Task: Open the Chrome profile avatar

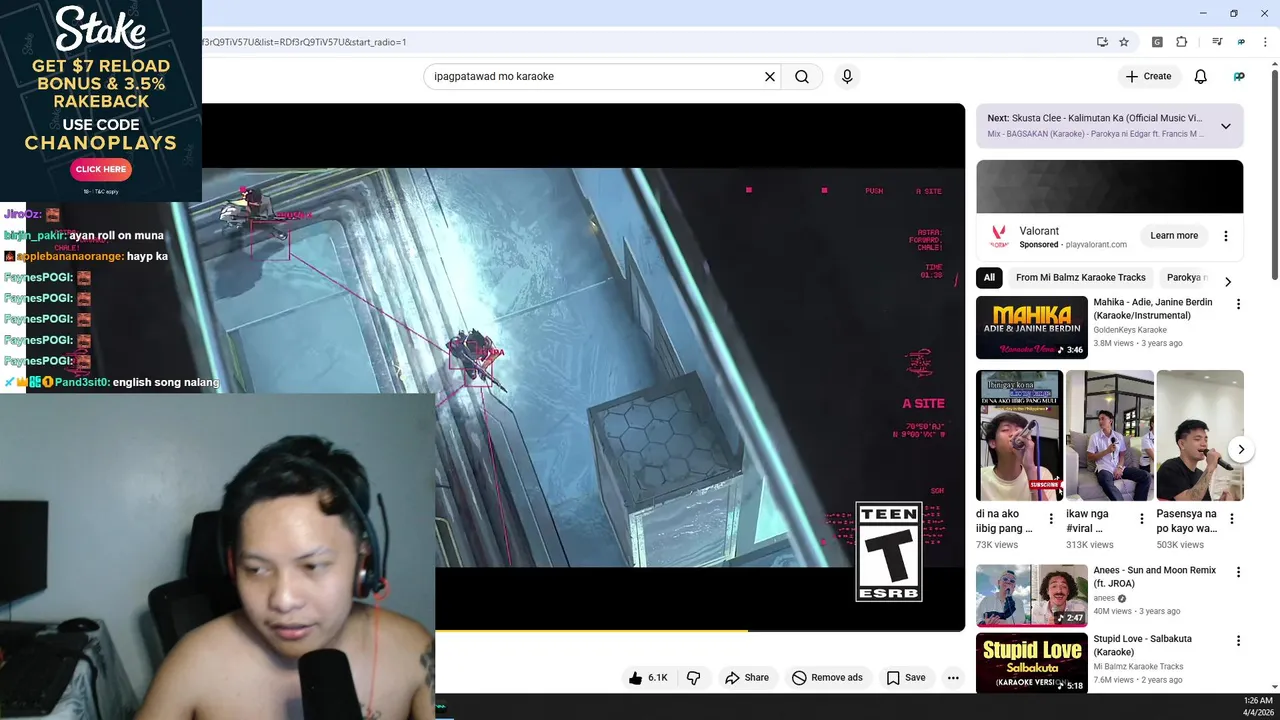Action: 1241,42
